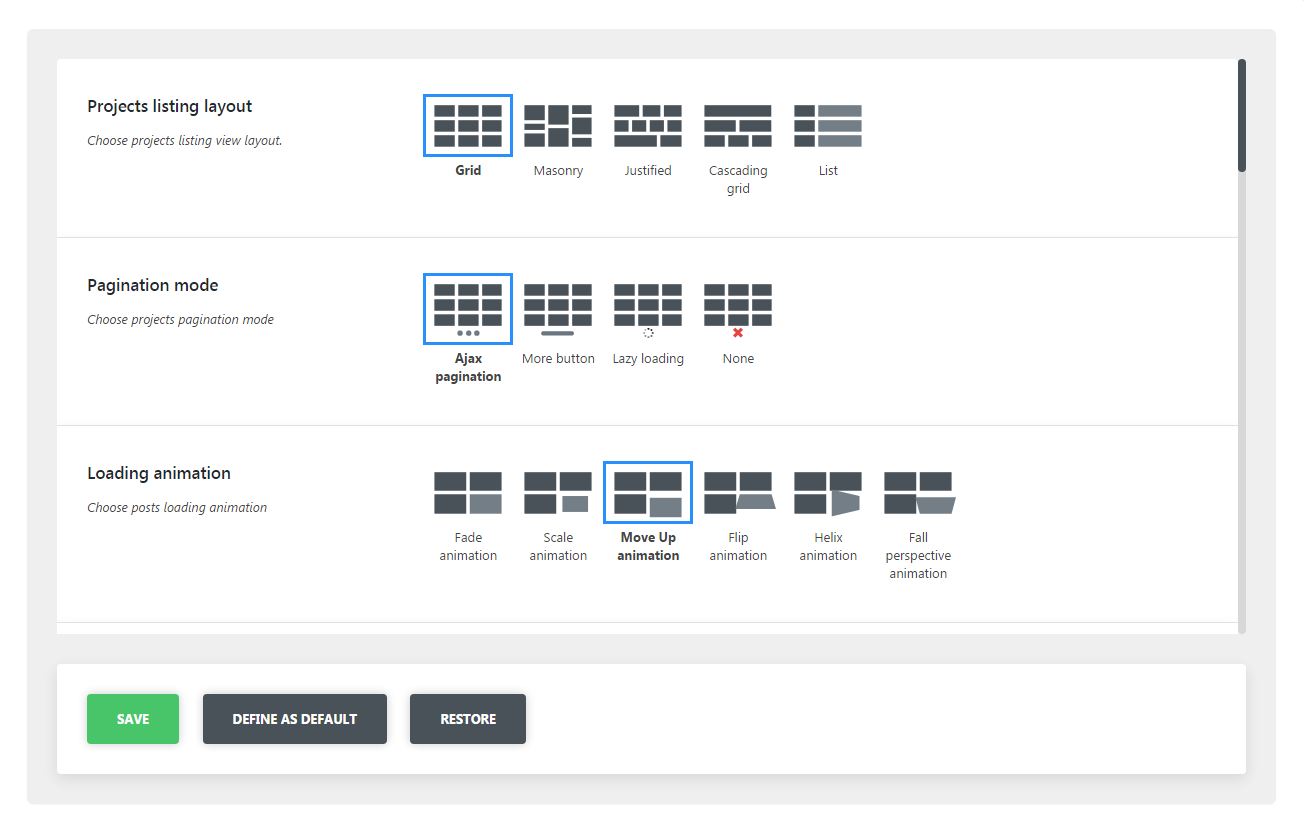This screenshot has width=1304, height=829.
Task: Select the Justified layout icon
Action: tap(648, 126)
